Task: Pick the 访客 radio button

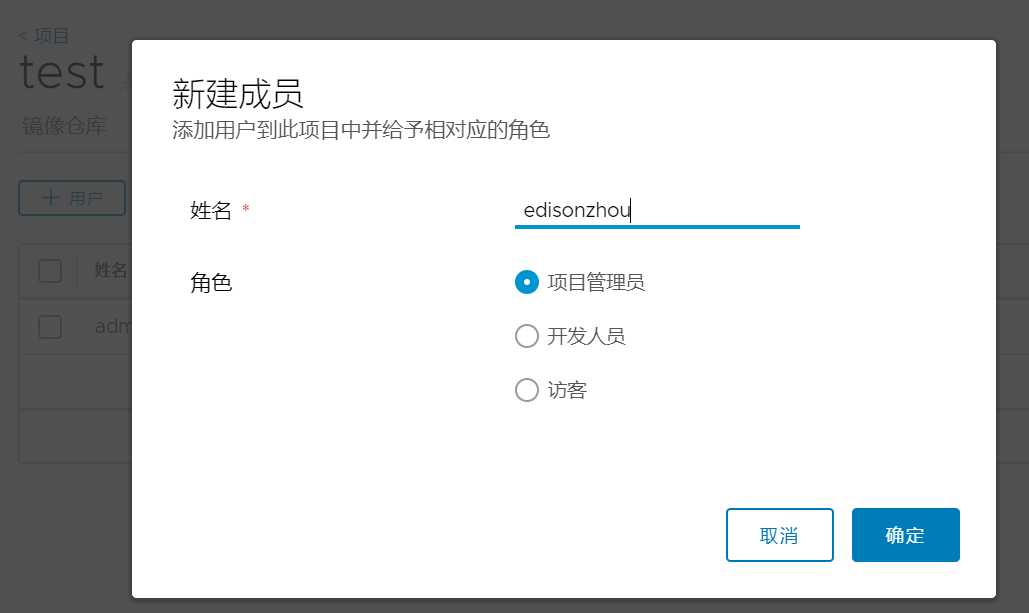Action: tap(527, 390)
